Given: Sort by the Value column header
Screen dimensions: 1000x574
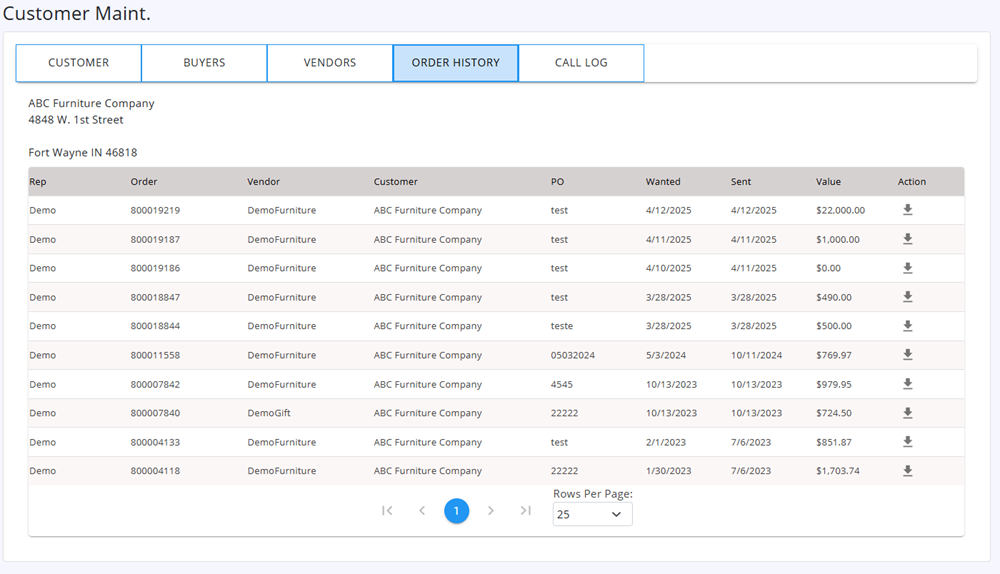Looking at the screenshot, I should tap(828, 182).
